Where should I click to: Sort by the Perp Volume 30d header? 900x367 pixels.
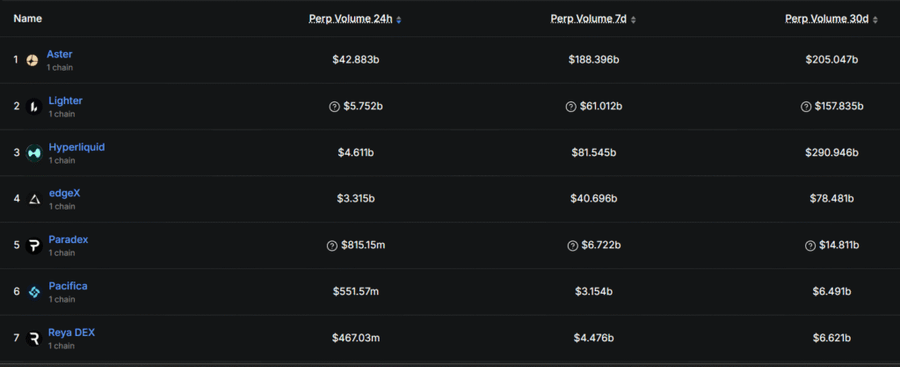tap(827, 19)
